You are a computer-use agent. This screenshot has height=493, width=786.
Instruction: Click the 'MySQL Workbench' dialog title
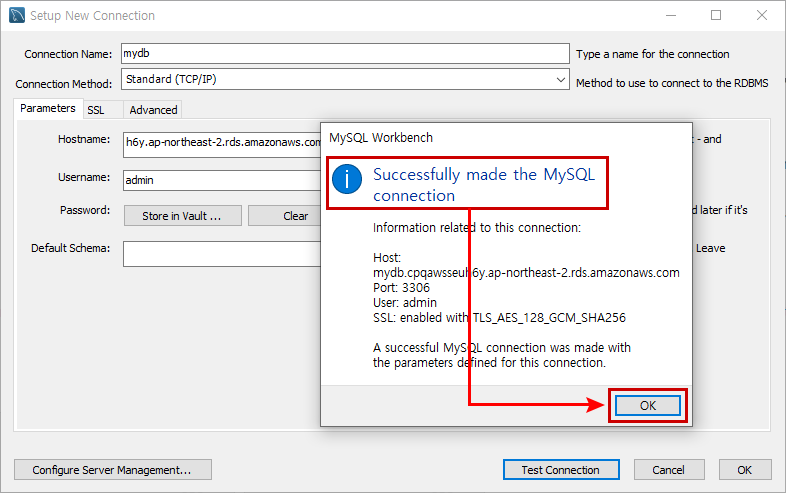point(381,137)
